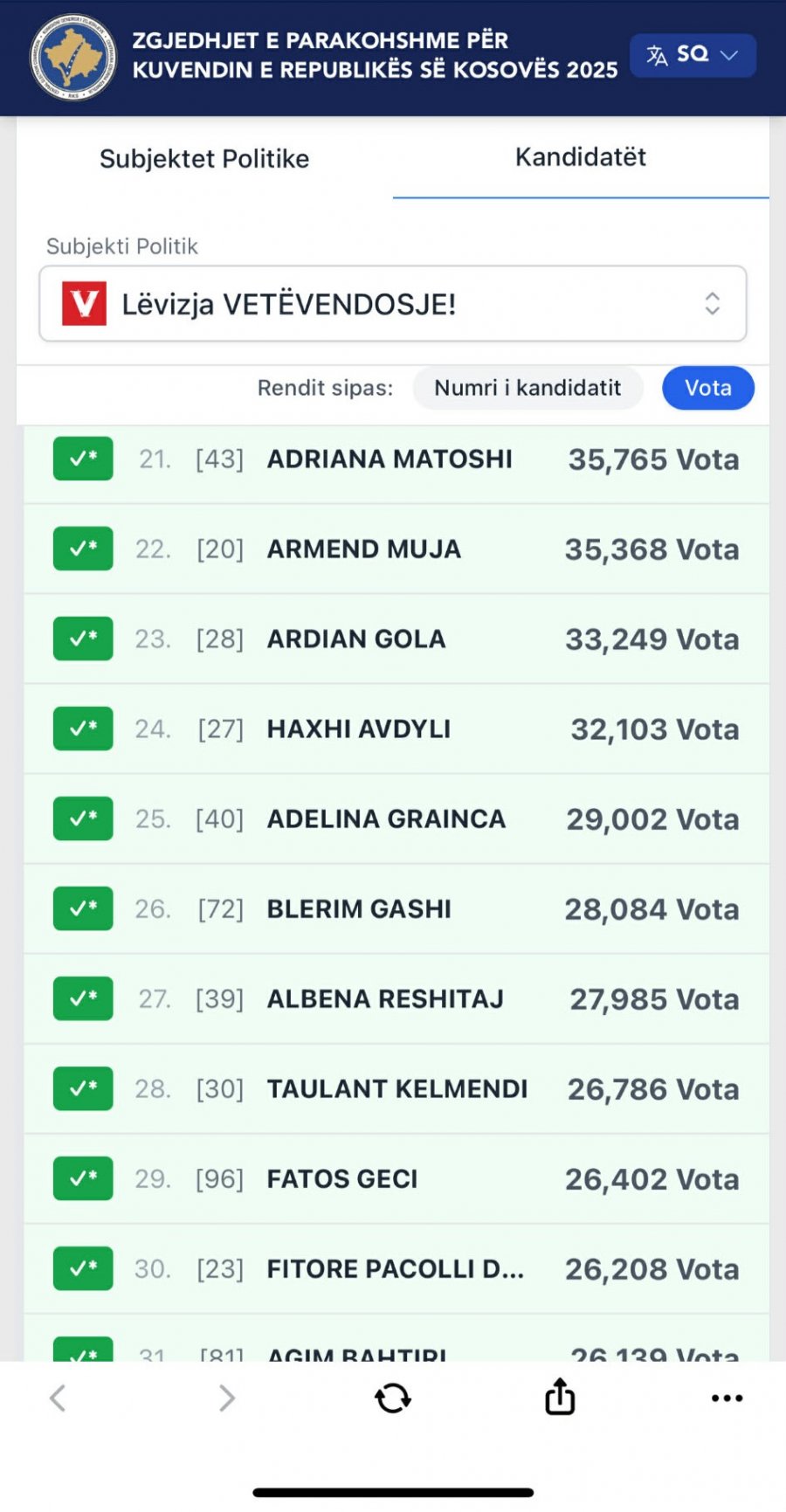786x1512 pixels.
Task: Open the three-dots more options menu
Action: click(x=727, y=1398)
